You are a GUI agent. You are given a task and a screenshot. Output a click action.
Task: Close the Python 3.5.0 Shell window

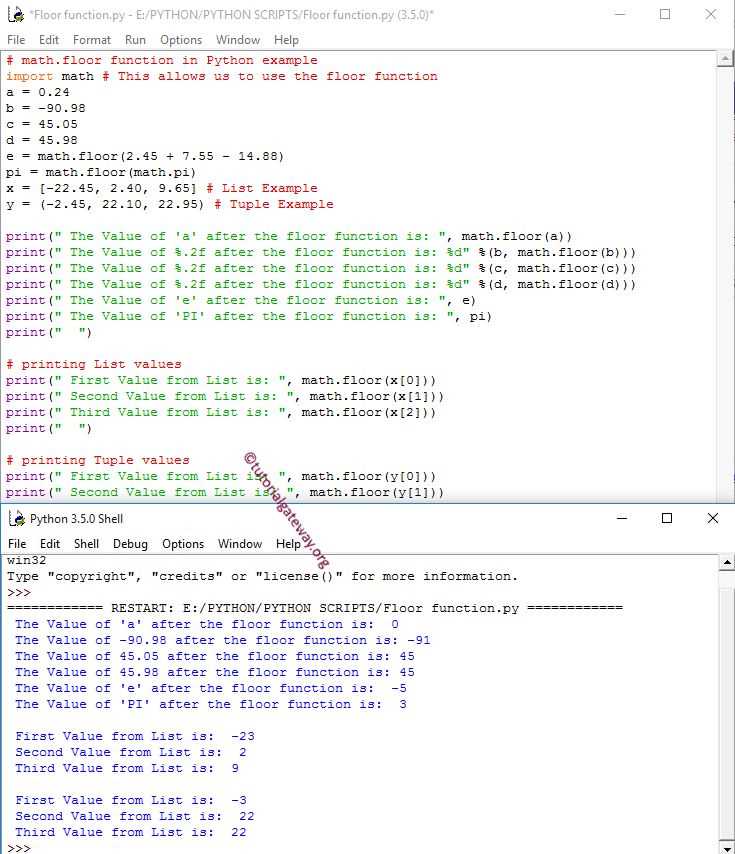(712, 518)
